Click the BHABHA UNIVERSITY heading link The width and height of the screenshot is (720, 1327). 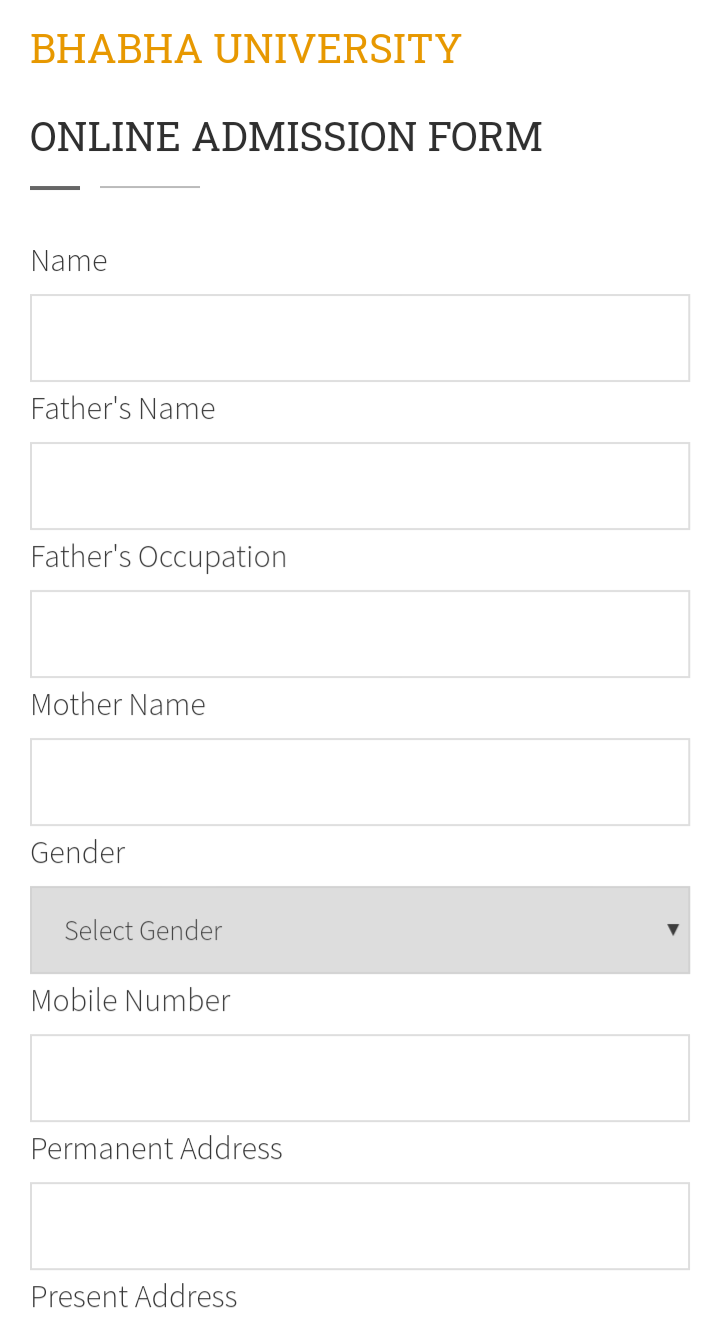245,47
